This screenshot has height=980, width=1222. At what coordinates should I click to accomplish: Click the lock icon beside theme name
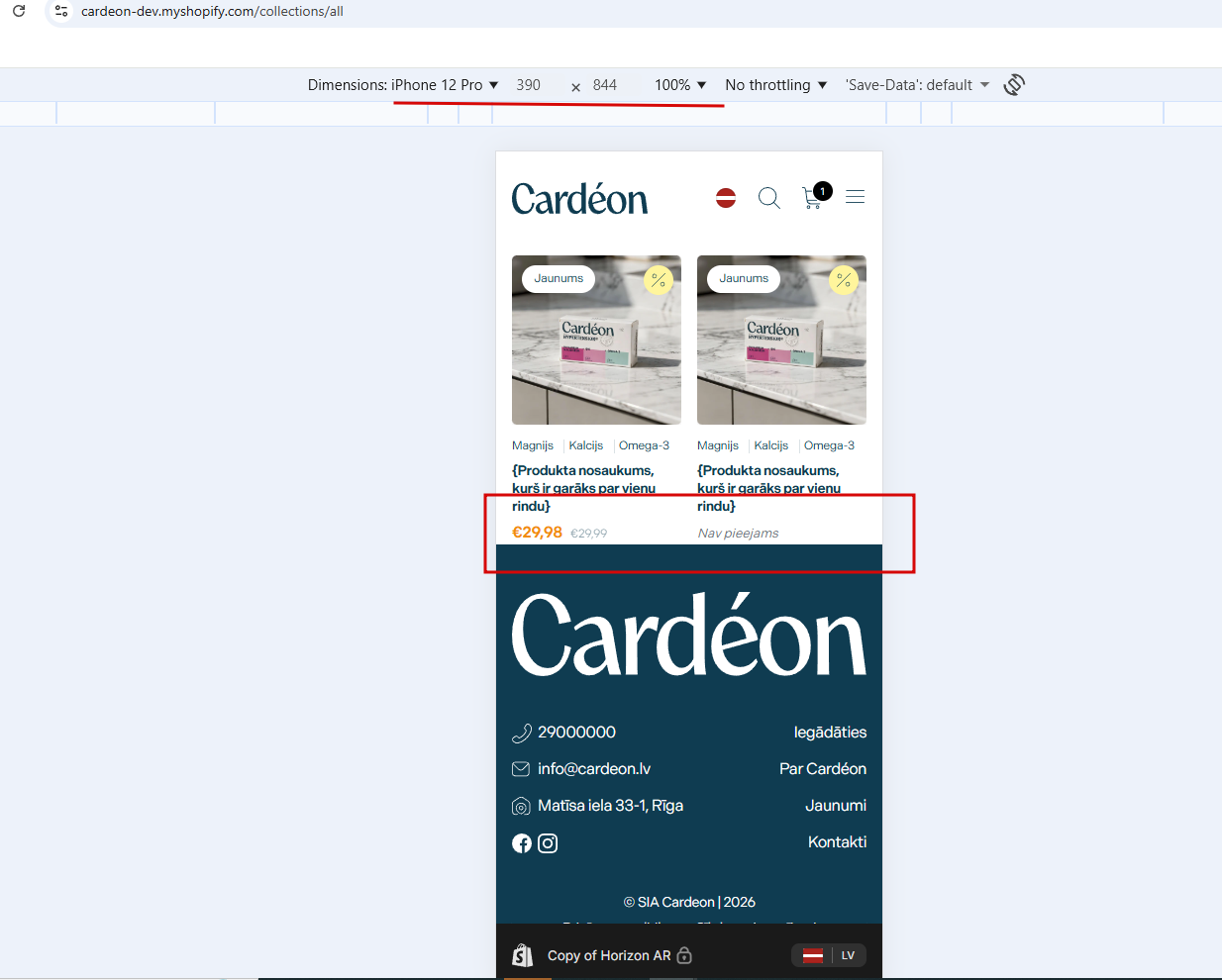coord(684,955)
